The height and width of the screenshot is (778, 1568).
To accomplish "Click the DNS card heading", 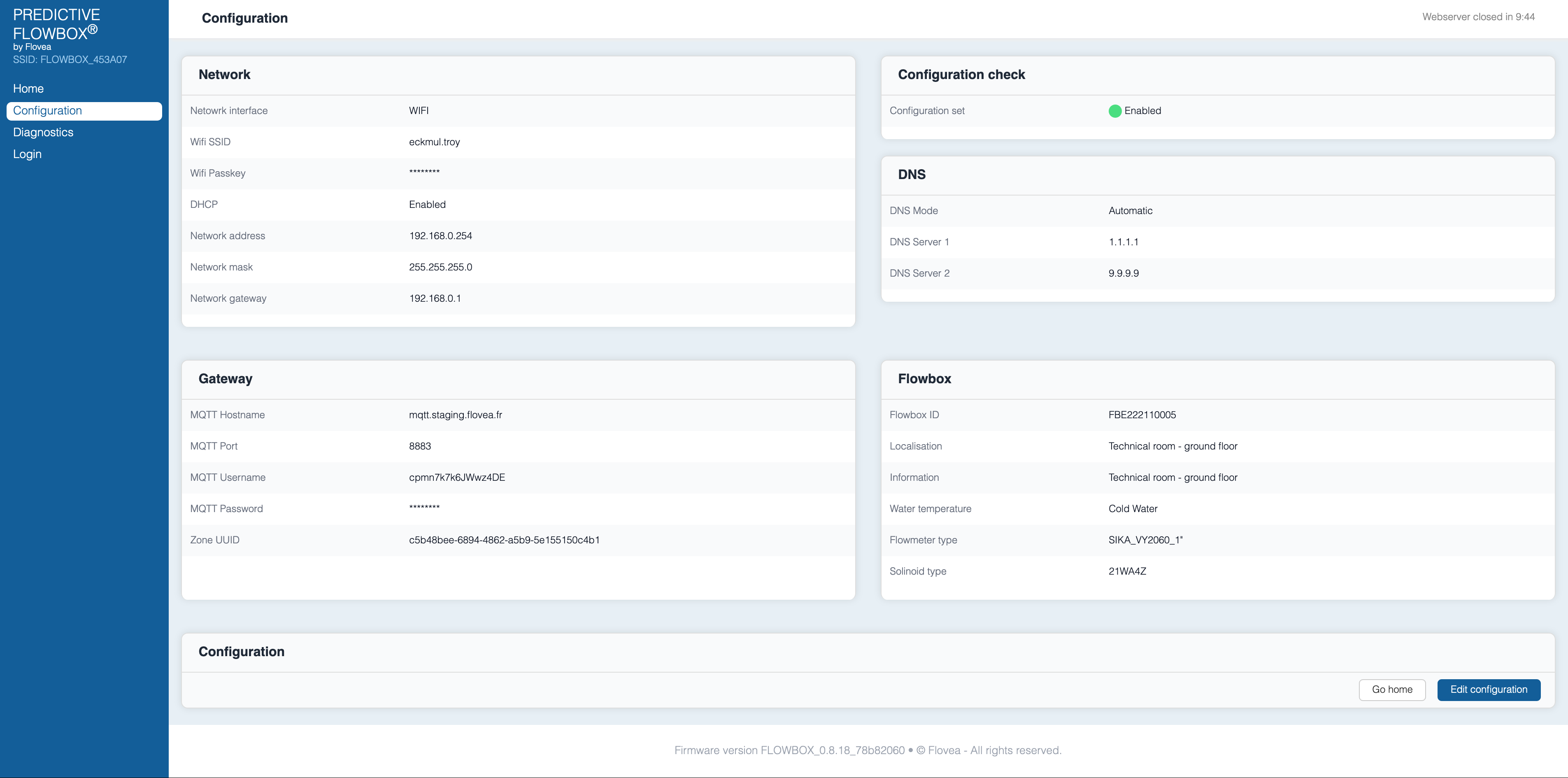I will point(912,175).
